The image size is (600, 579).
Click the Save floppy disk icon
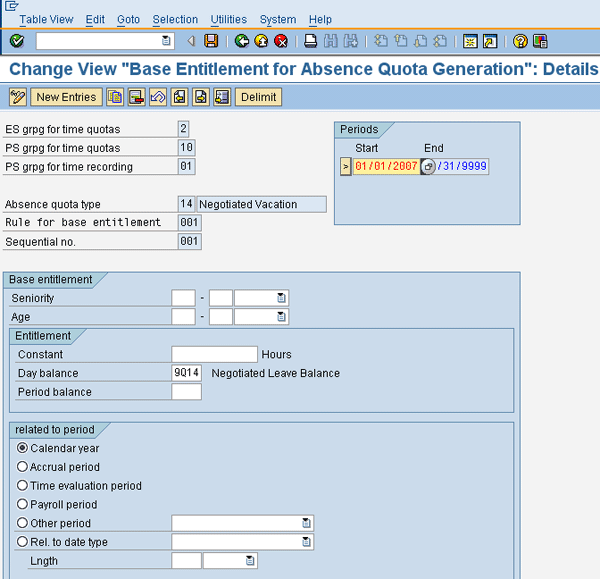[211, 41]
